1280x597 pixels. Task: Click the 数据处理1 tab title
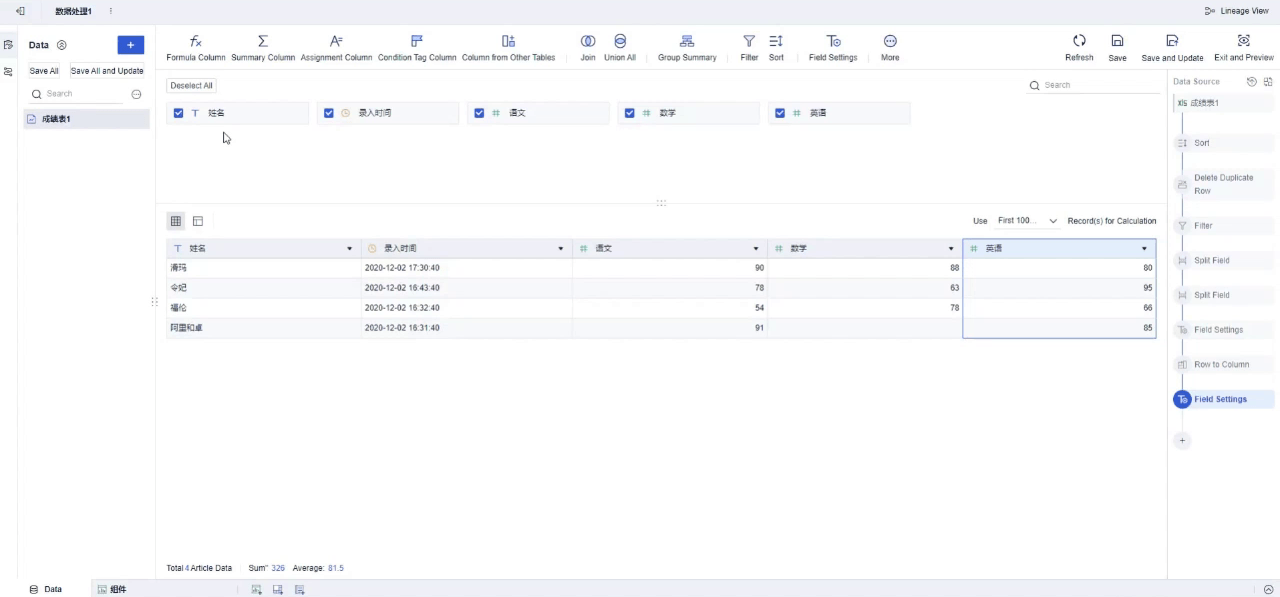click(x=73, y=11)
